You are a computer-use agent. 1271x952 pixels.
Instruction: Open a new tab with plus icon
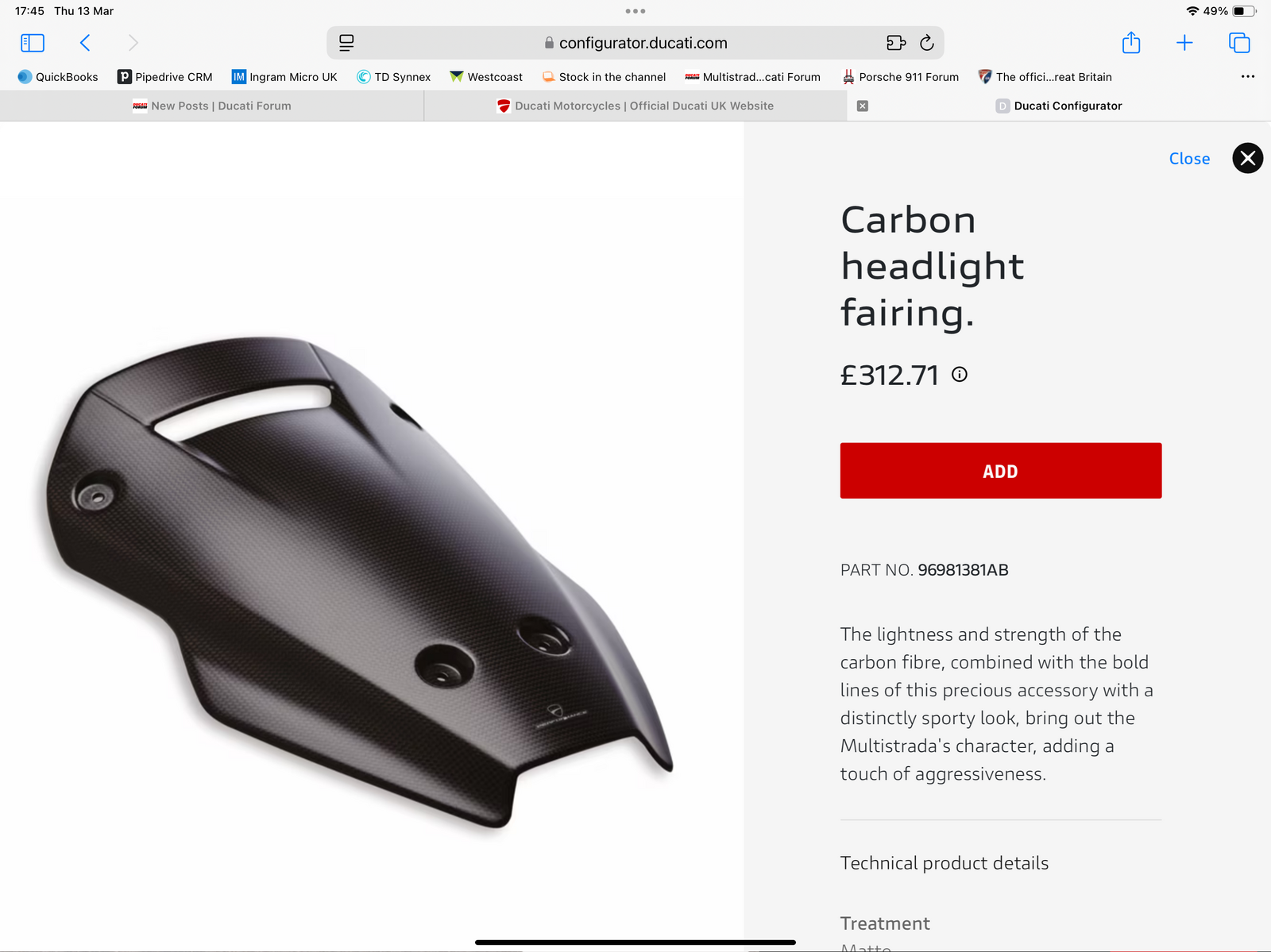tap(1184, 43)
